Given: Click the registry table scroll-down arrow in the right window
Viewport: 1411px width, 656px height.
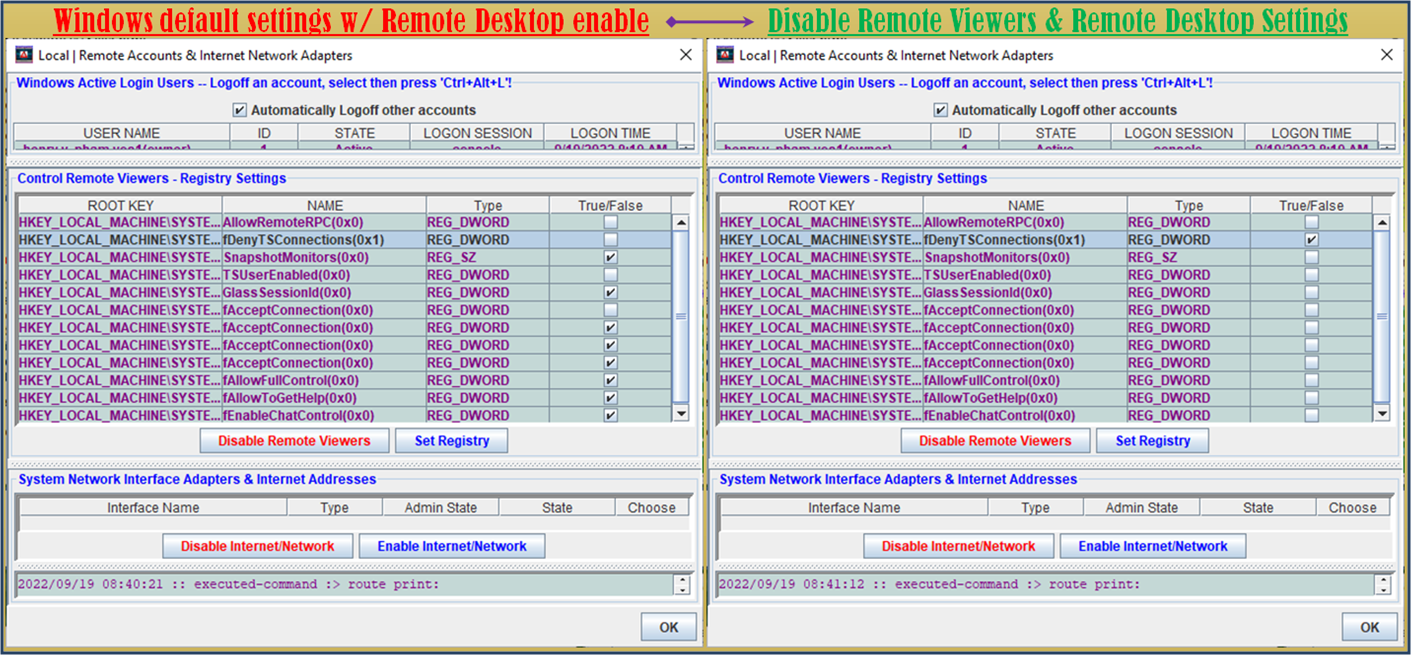Looking at the screenshot, I should [1382, 414].
